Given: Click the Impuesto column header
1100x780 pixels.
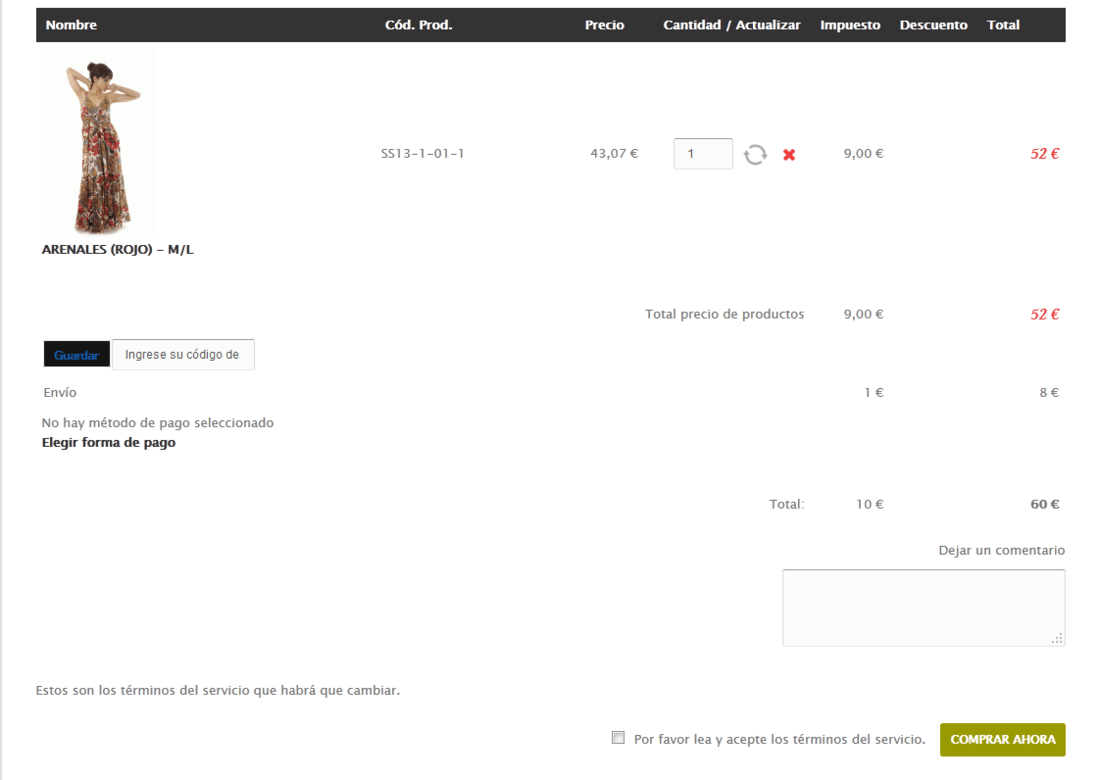Looking at the screenshot, I should [850, 25].
